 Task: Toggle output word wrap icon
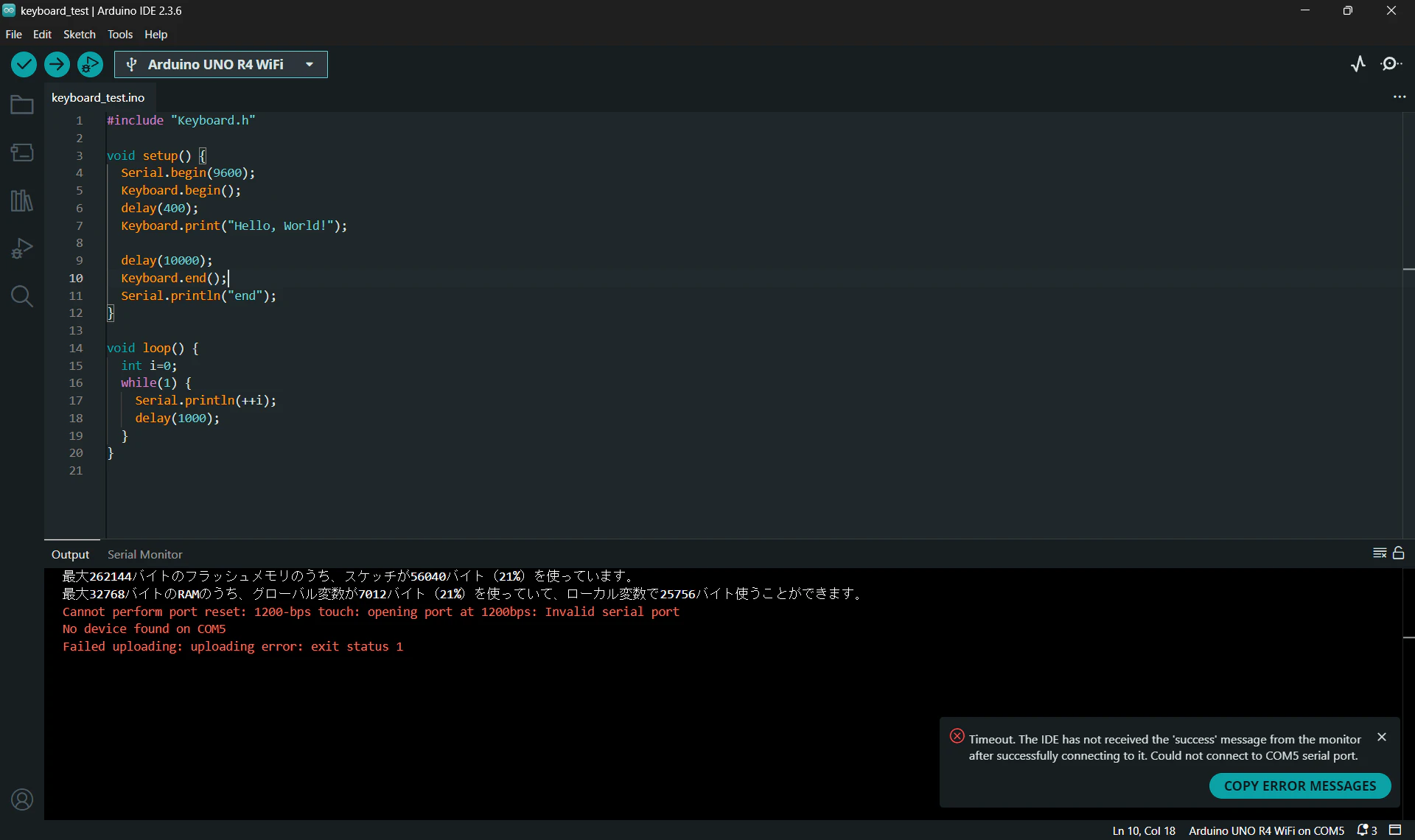click(x=1380, y=553)
